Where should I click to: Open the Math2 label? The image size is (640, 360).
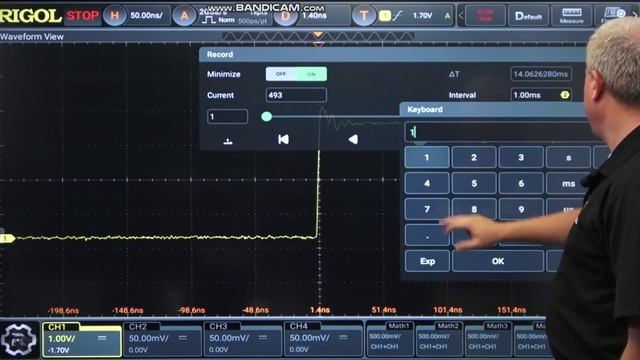(448, 326)
